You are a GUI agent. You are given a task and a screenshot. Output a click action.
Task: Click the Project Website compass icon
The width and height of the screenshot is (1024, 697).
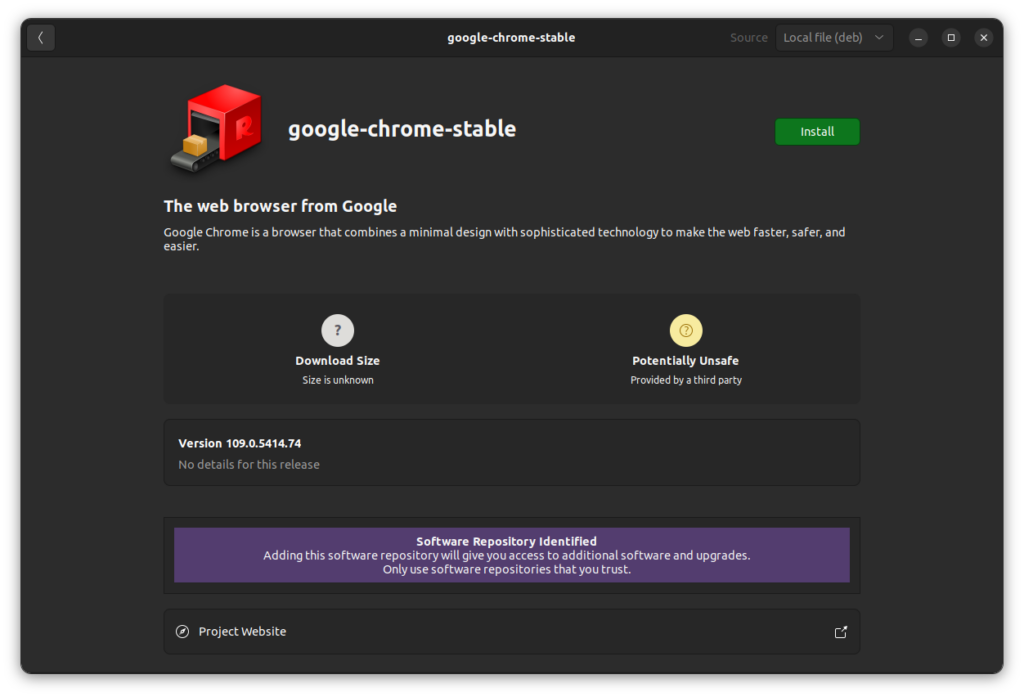183,631
